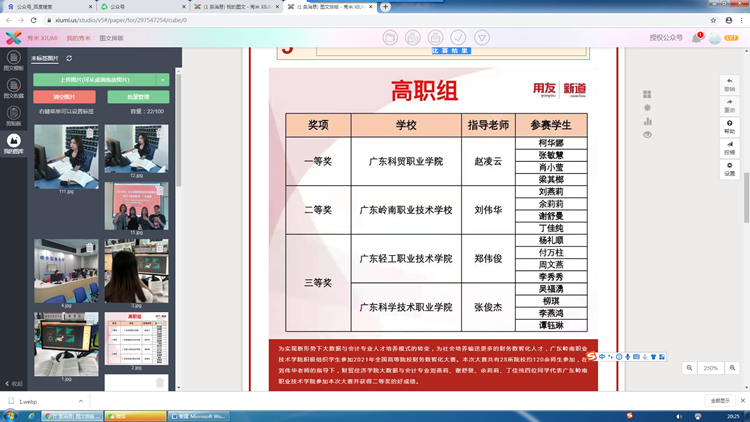Click the checkmark icon in top toolbar

(458, 37)
